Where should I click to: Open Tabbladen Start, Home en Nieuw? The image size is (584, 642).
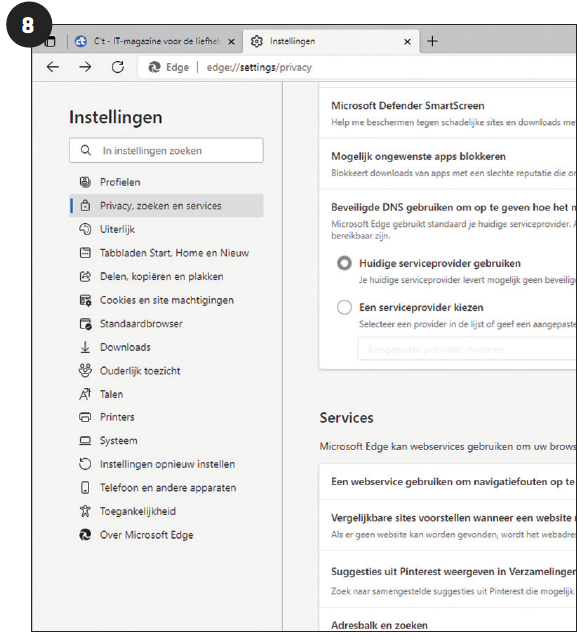(166, 253)
